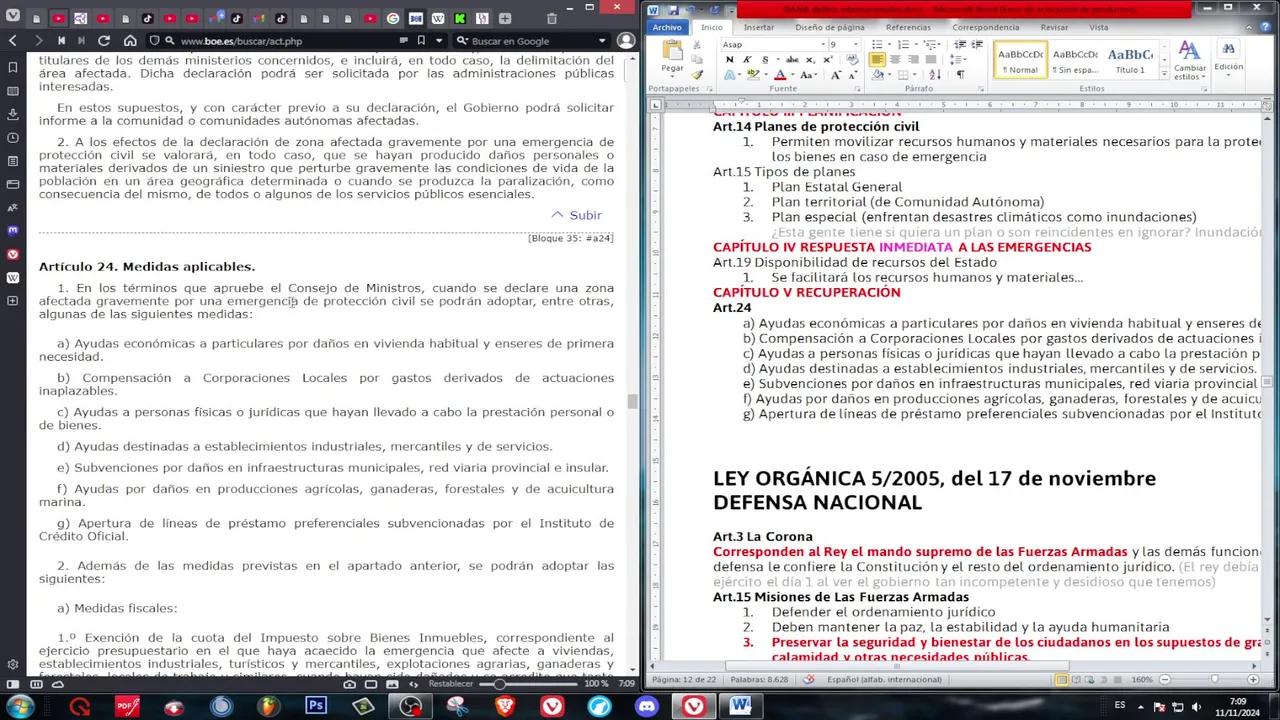Switch to Diseño de página tab

(x=829, y=27)
